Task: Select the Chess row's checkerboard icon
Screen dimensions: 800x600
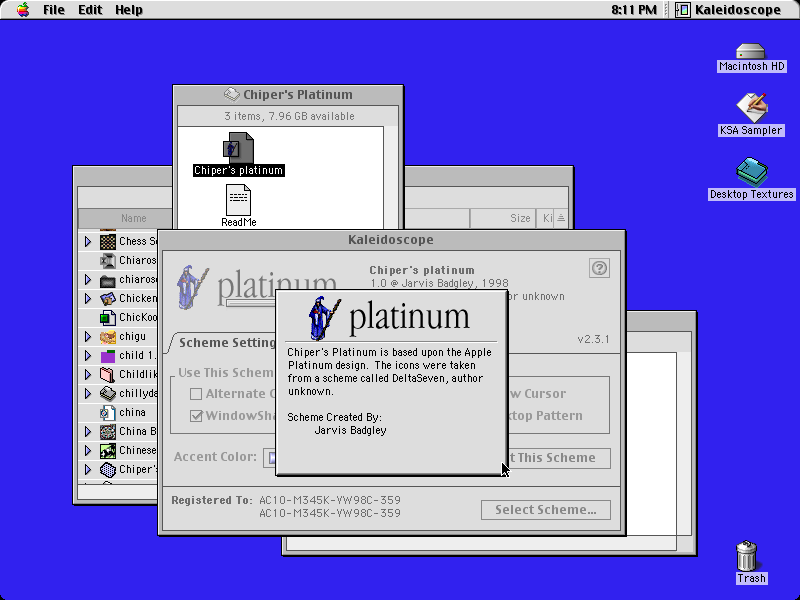Action: (x=108, y=241)
